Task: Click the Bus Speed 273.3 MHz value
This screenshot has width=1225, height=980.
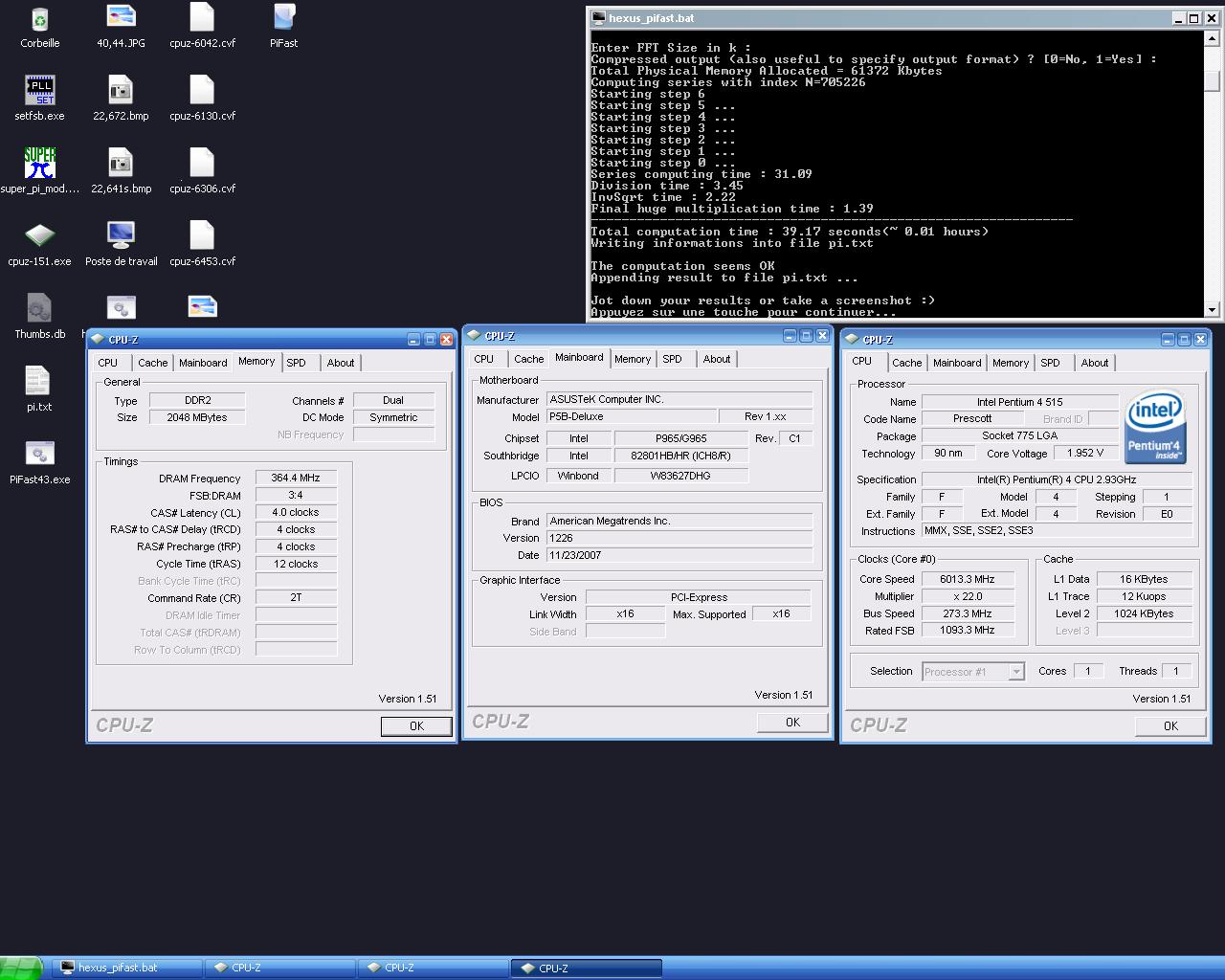Action: coord(968,613)
